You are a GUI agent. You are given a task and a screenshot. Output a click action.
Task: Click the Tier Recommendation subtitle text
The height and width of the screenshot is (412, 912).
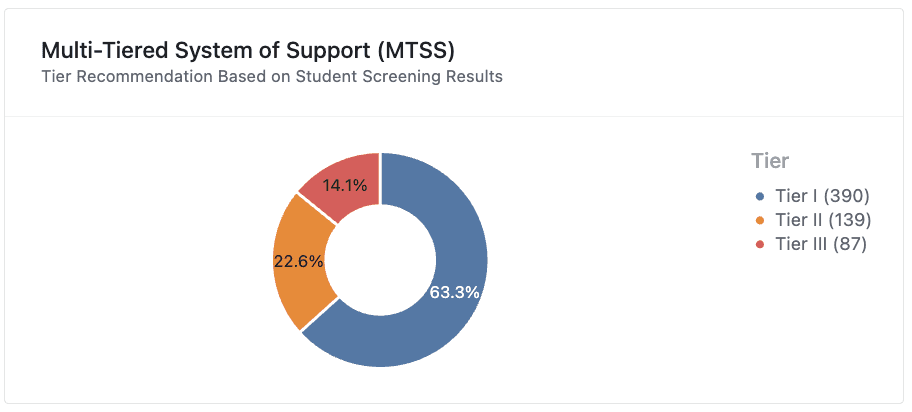coord(272,76)
